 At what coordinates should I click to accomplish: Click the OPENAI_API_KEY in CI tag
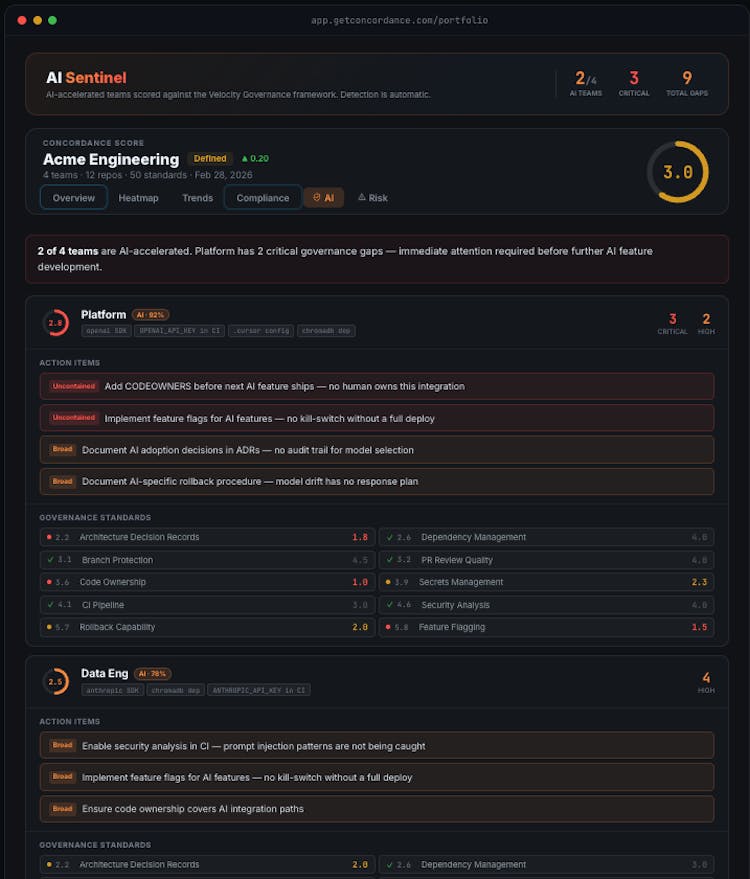(x=180, y=331)
